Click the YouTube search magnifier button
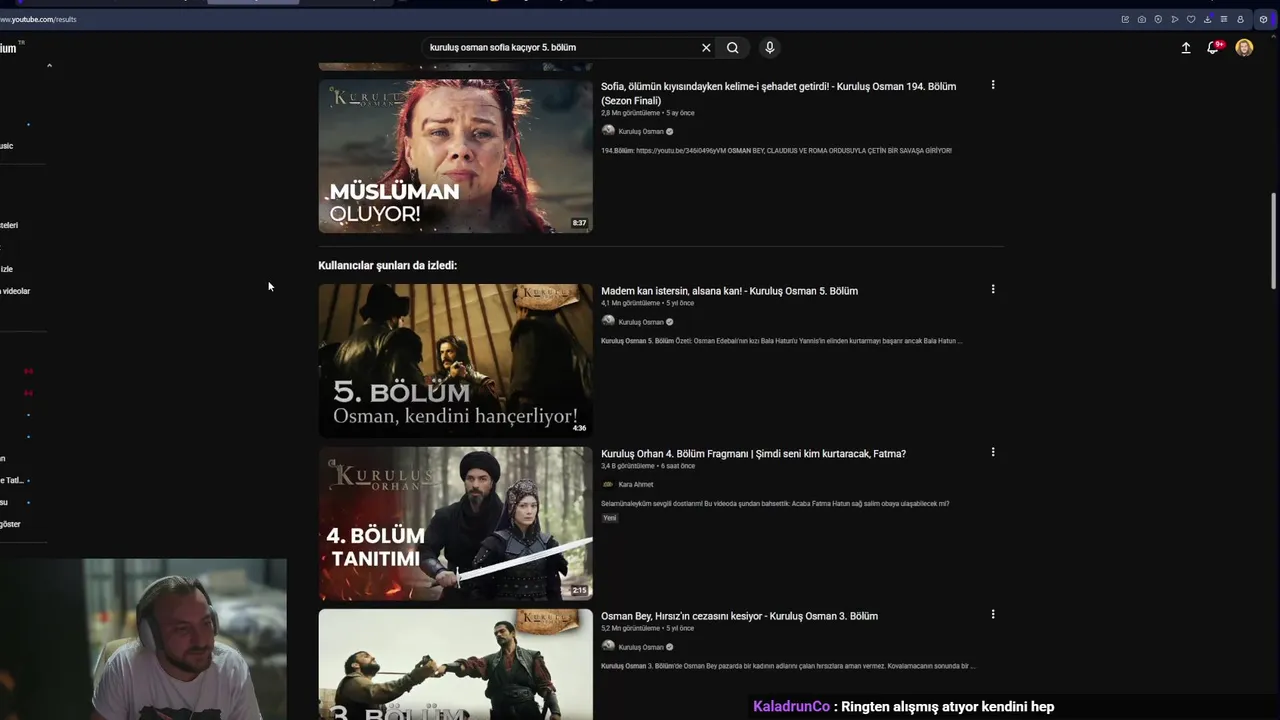Screen dimensions: 1280x720 click(x=733, y=47)
